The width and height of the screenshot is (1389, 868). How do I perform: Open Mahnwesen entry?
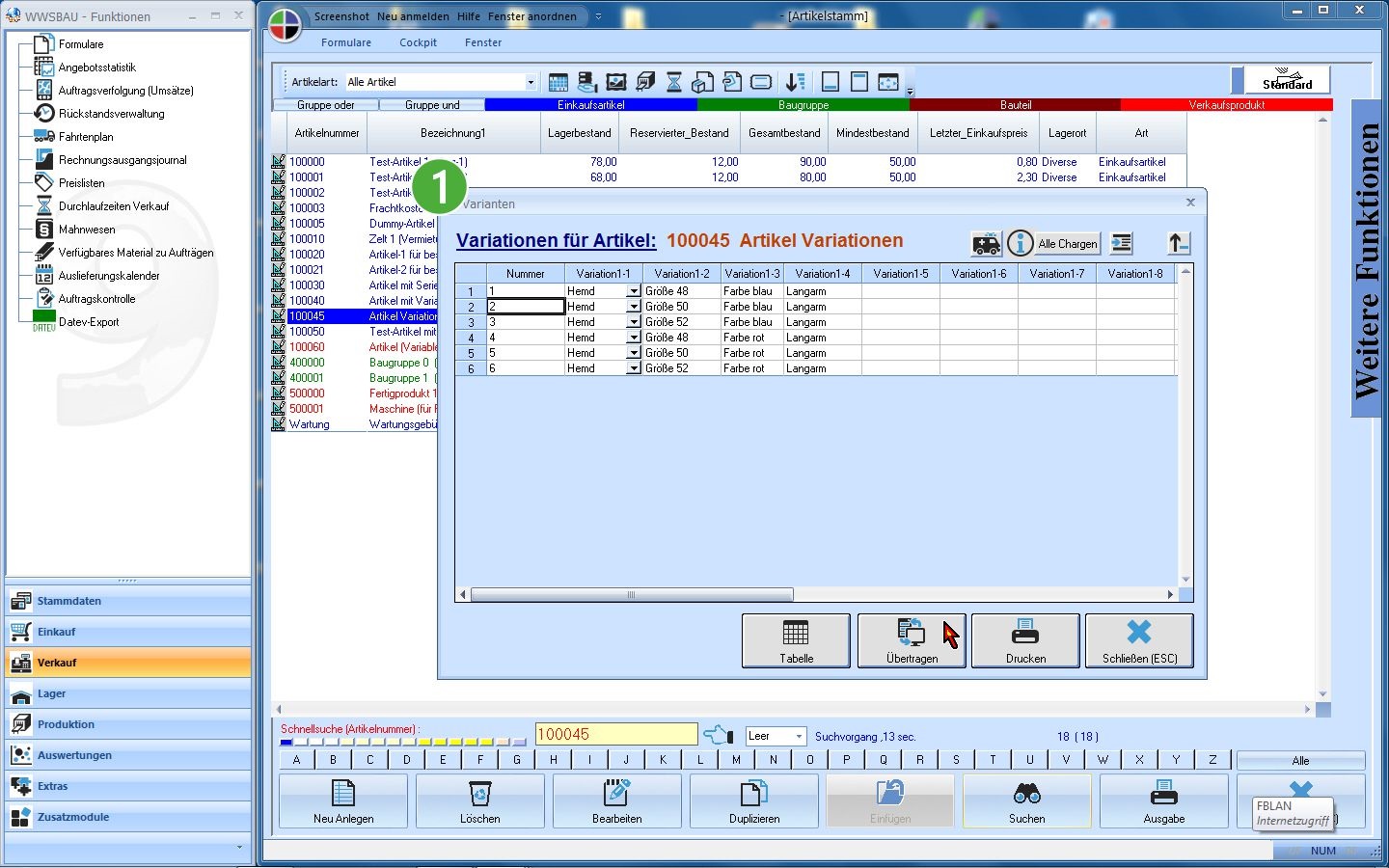point(87,230)
